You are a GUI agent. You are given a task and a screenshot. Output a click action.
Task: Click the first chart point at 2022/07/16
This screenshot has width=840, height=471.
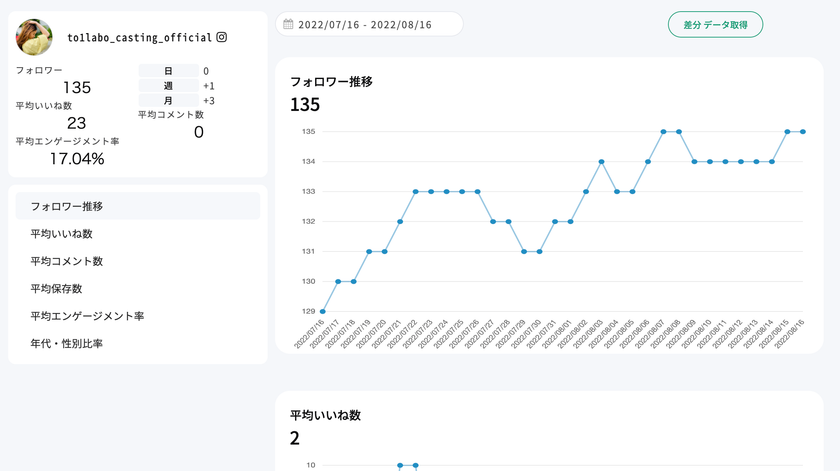coord(322,312)
